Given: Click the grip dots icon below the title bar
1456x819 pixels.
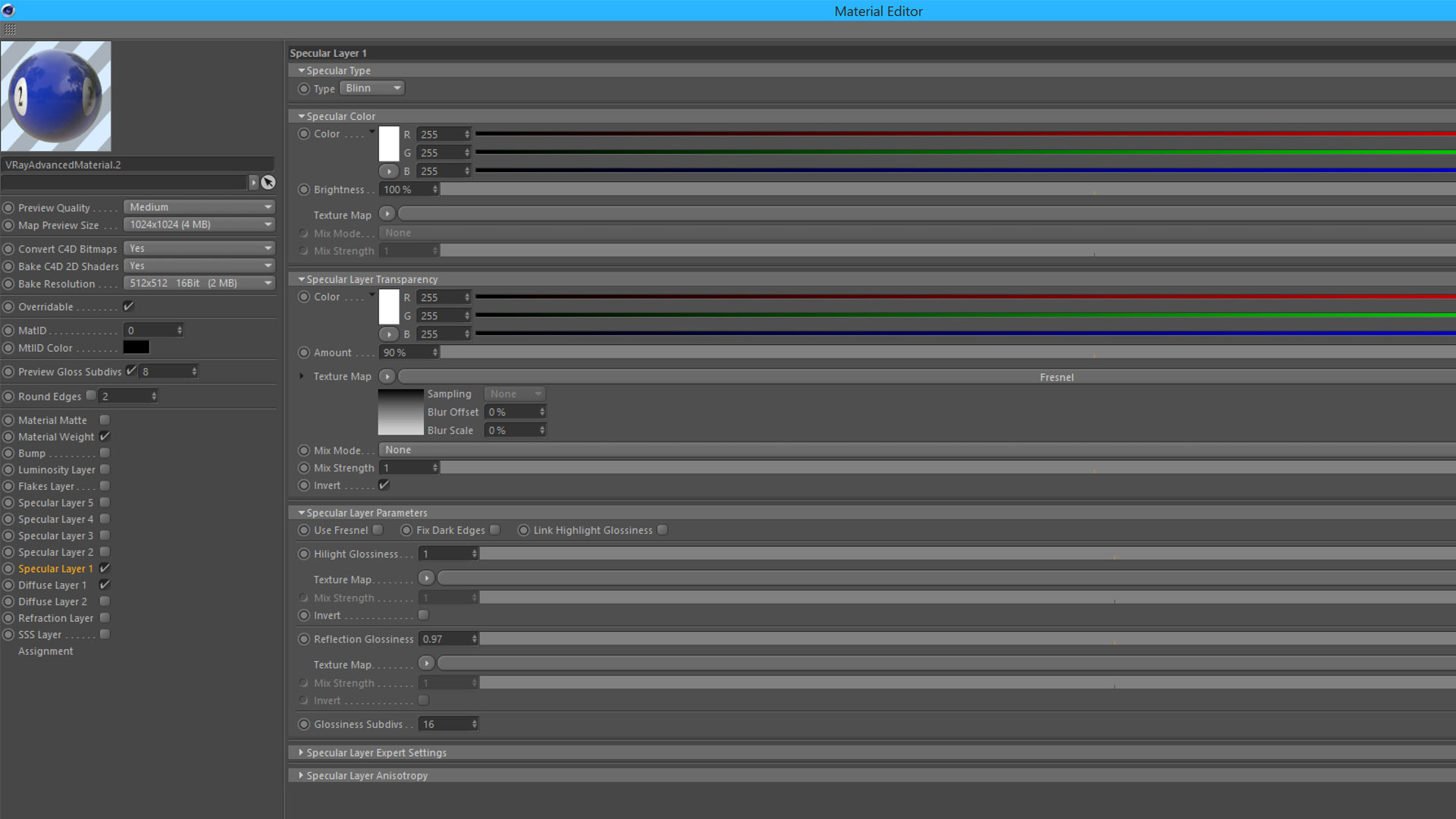Looking at the screenshot, I should 10,30.
